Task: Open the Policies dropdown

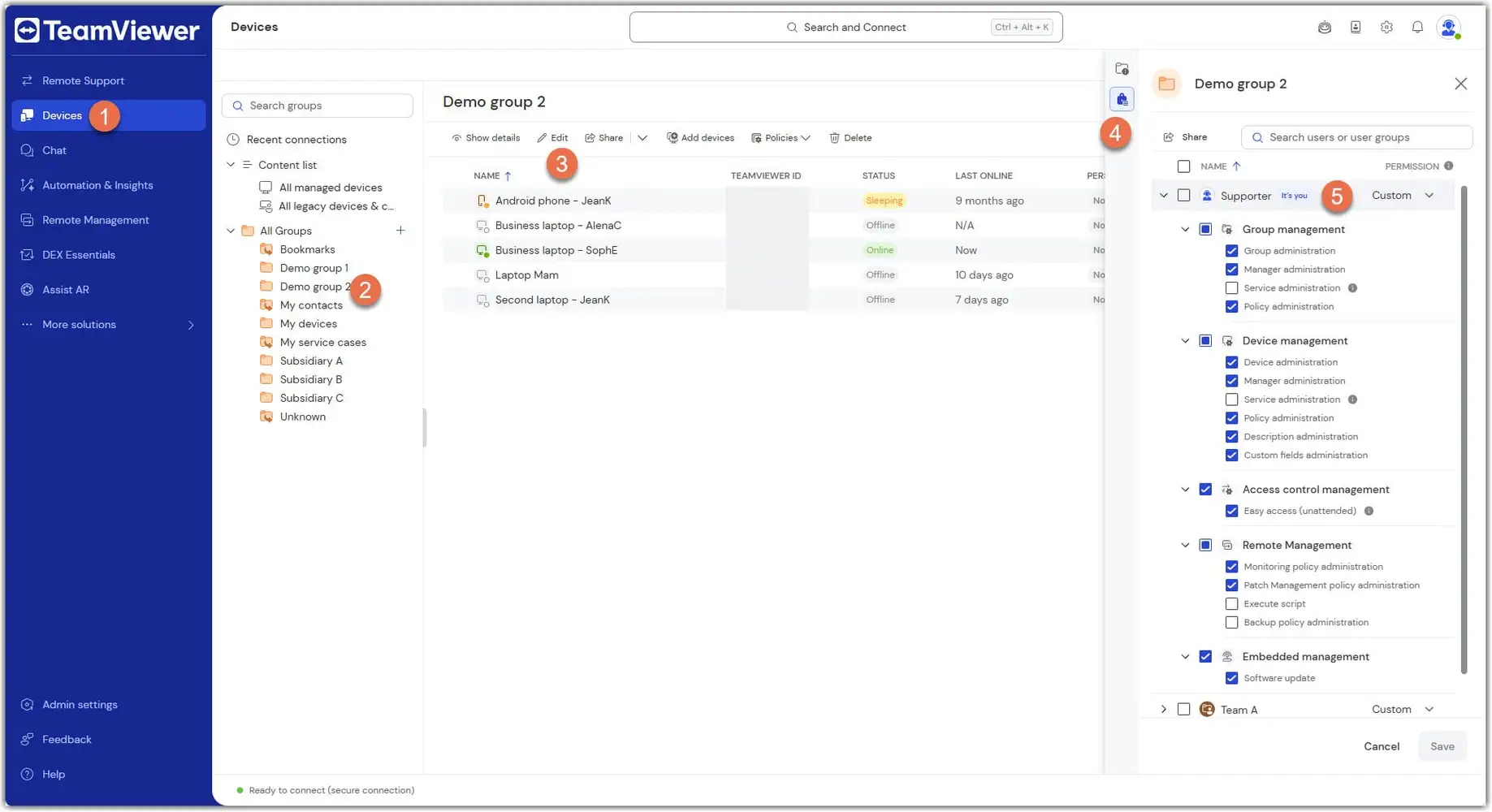Action: [x=781, y=138]
